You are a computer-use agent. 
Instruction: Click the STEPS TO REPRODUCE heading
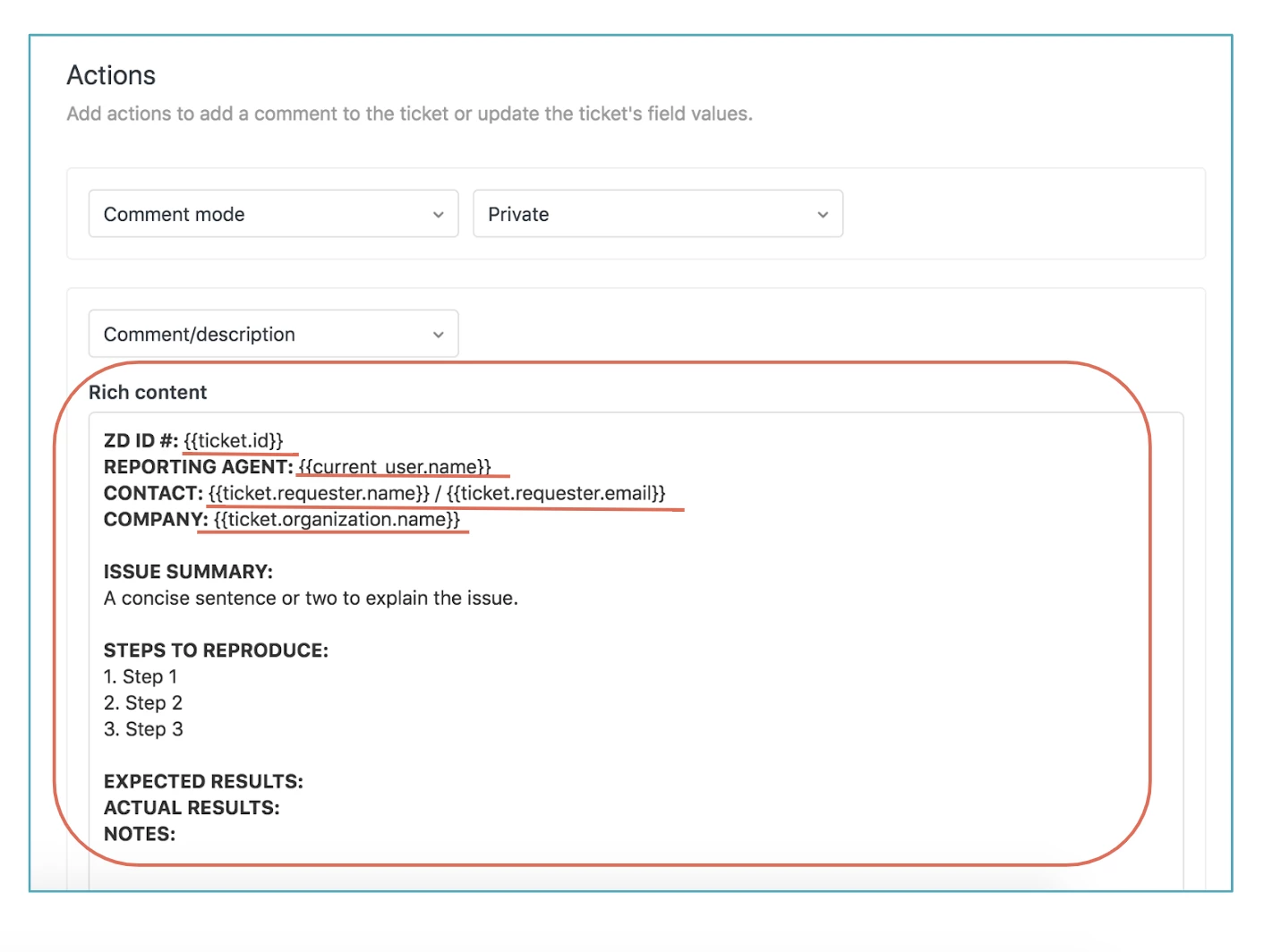pyautogui.click(x=216, y=650)
